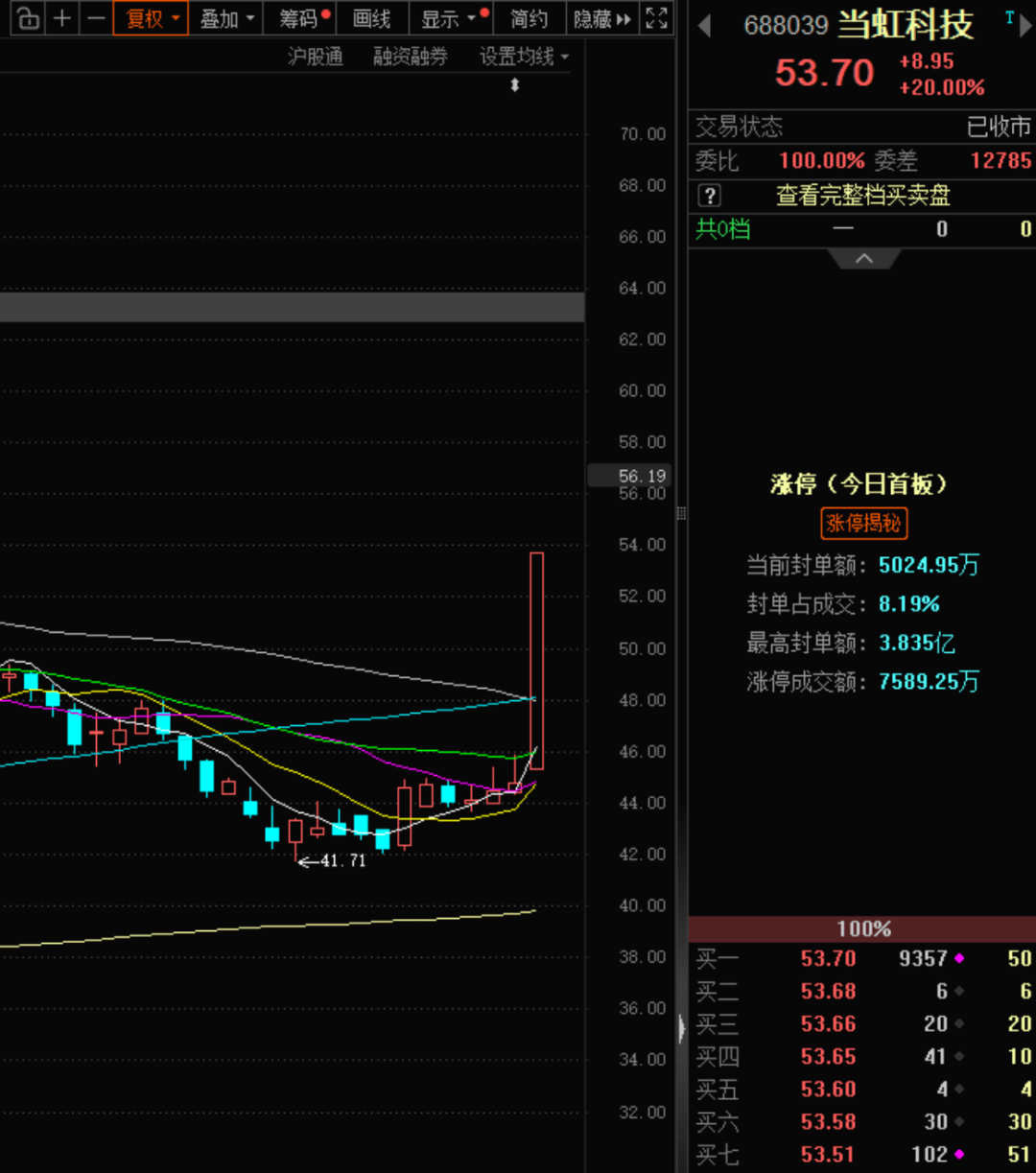Open 查看完整档买卖盘 link
The image size is (1036, 1173).
pos(862,196)
